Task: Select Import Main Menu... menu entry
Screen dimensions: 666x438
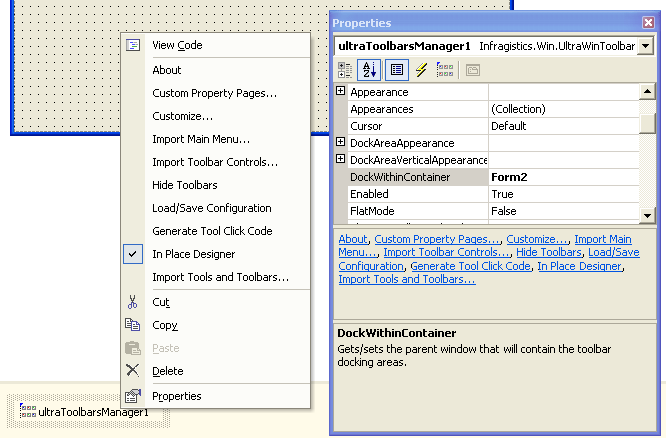Action: pos(201,139)
